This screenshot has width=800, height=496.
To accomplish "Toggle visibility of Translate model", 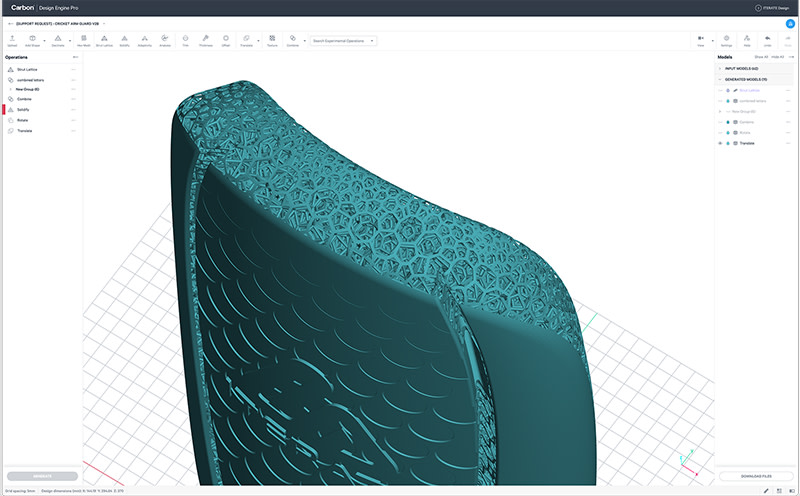I will (x=720, y=143).
